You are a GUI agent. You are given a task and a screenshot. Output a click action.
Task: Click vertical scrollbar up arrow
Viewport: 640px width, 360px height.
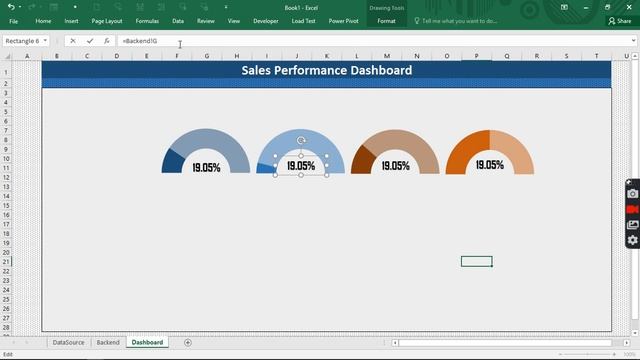point(635,56)
